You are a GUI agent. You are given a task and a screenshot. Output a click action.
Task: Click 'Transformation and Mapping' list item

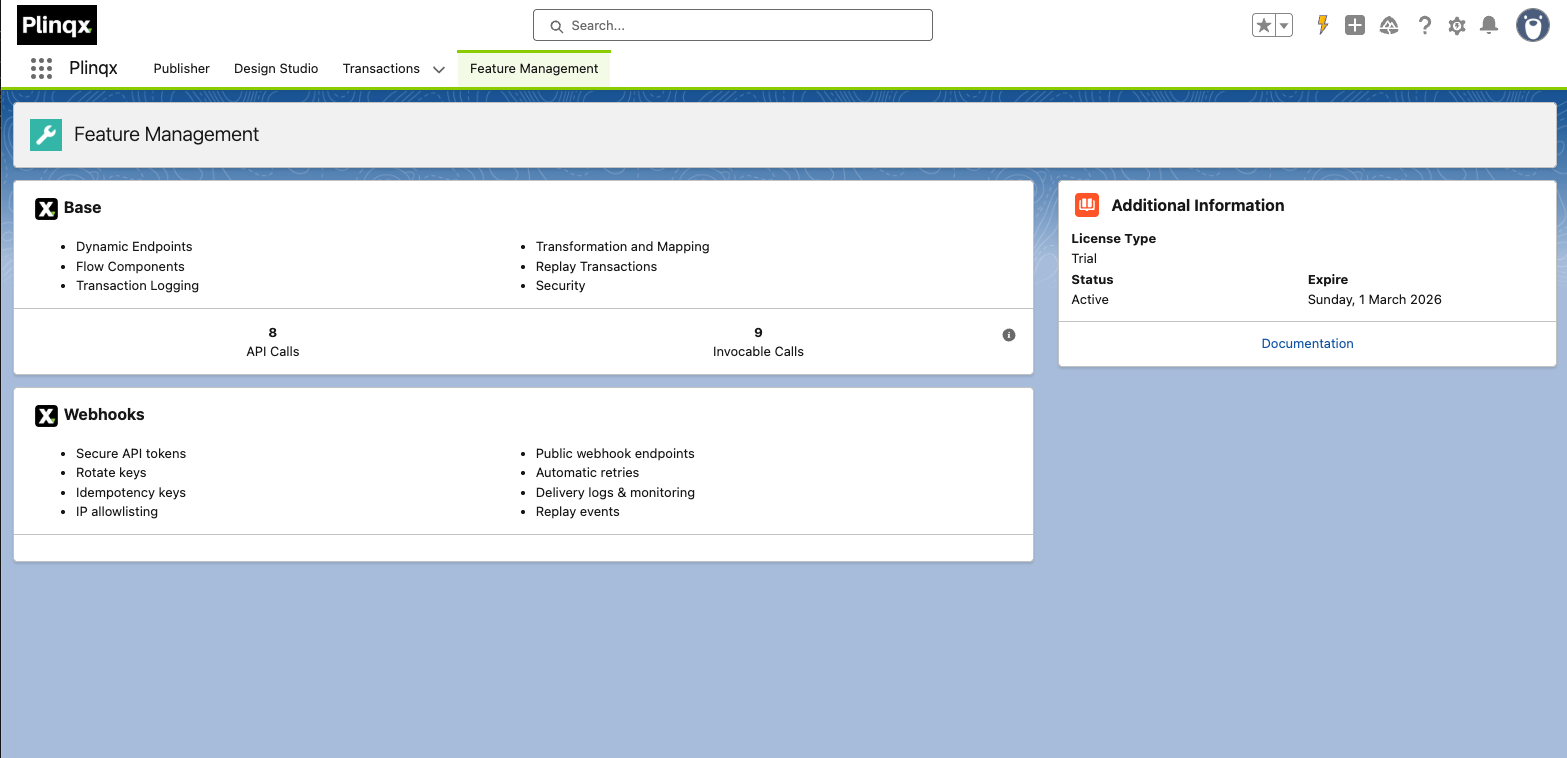click(x=622, y=246)
